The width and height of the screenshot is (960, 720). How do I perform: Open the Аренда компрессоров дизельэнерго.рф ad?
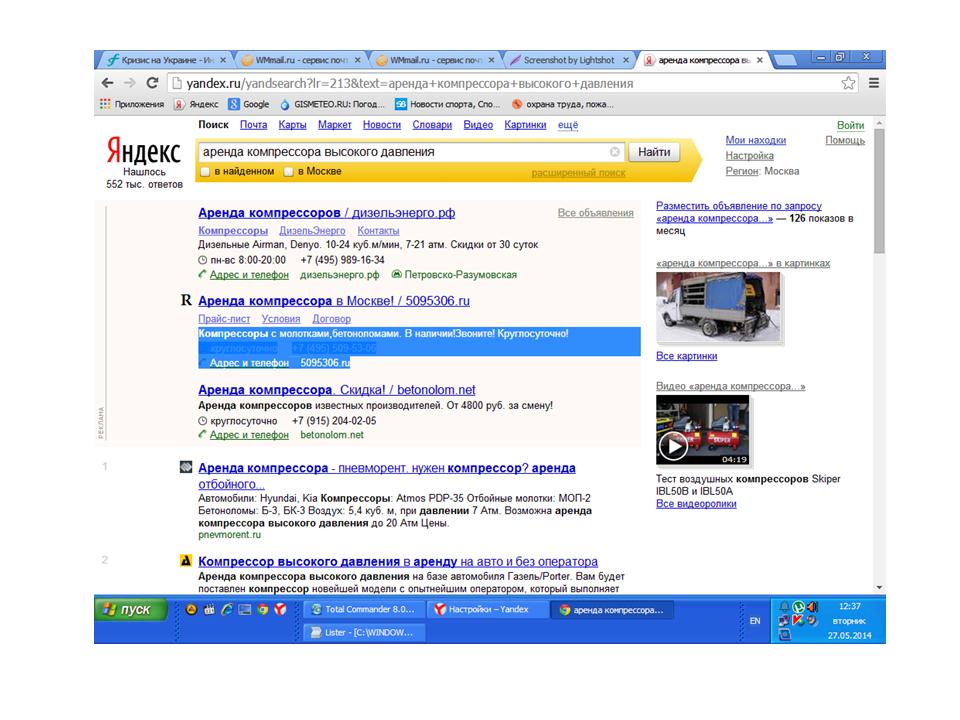coord(326,213)
